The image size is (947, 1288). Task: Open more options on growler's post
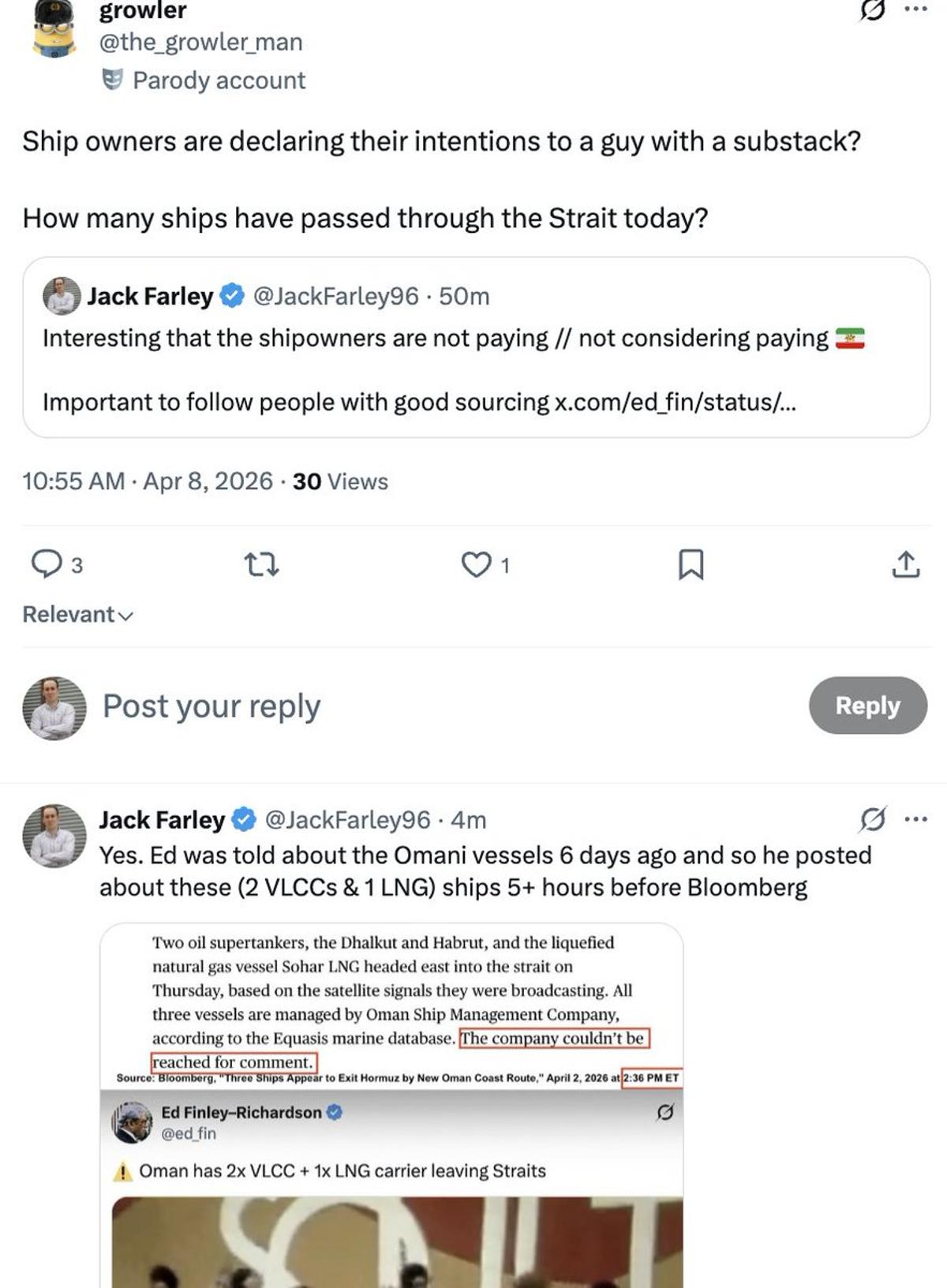915,9
